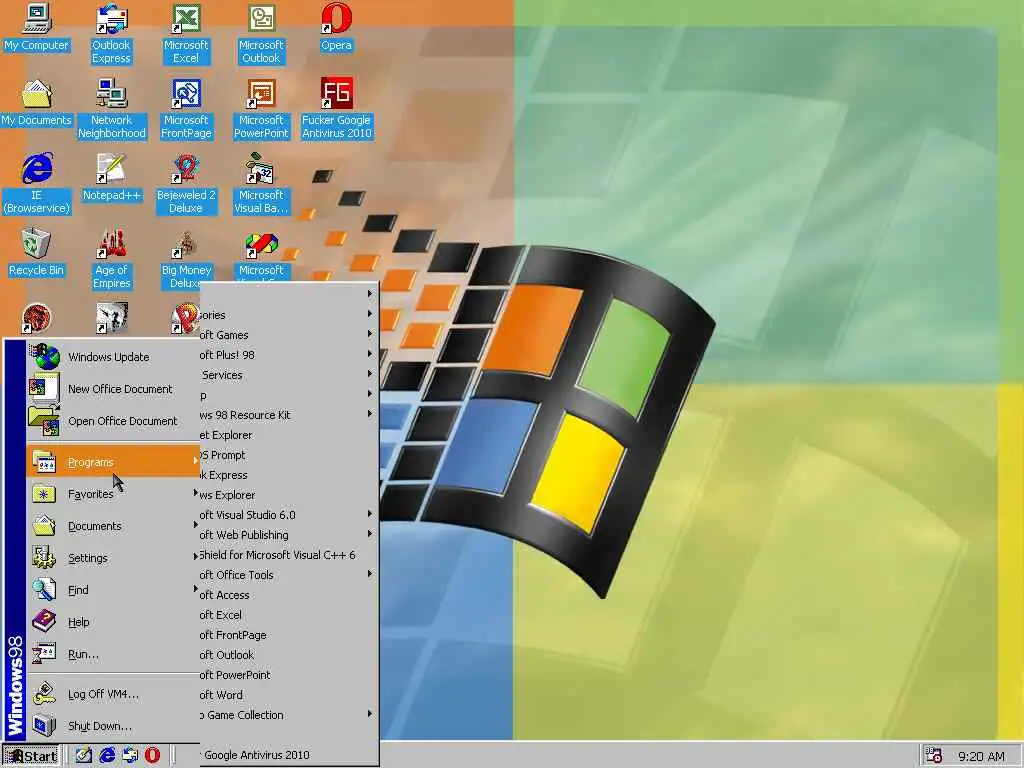1024x768 pixels.
Task: Expand submenu arrow next to Find
Action: point(195,588)
